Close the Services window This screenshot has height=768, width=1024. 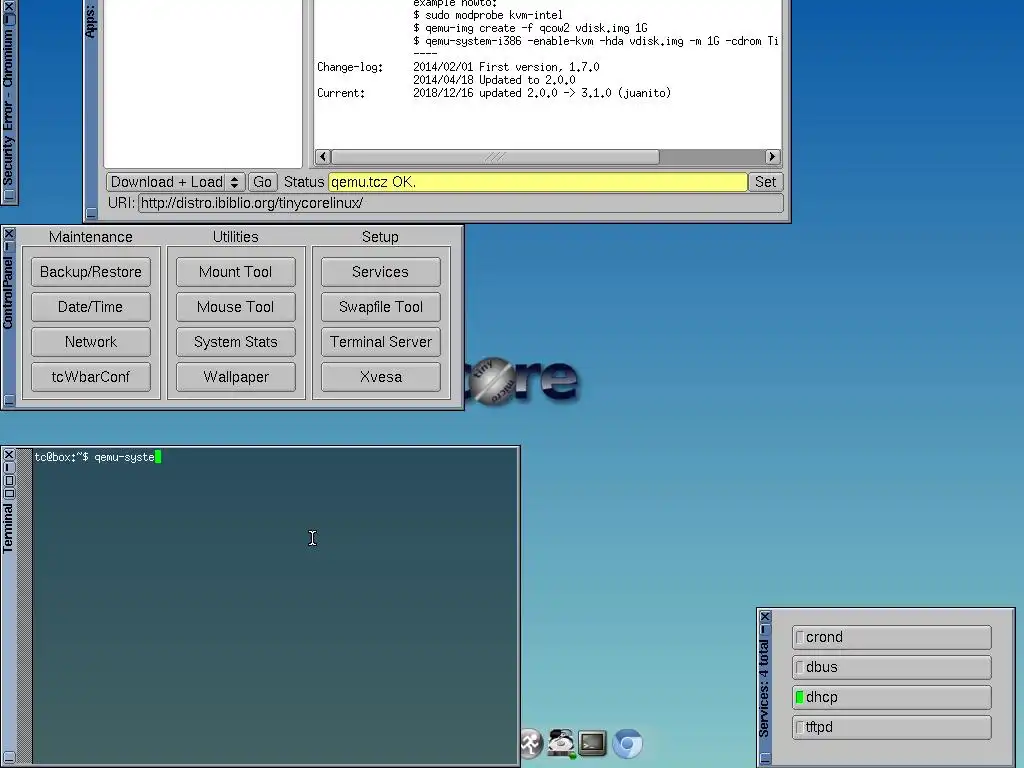765,616
